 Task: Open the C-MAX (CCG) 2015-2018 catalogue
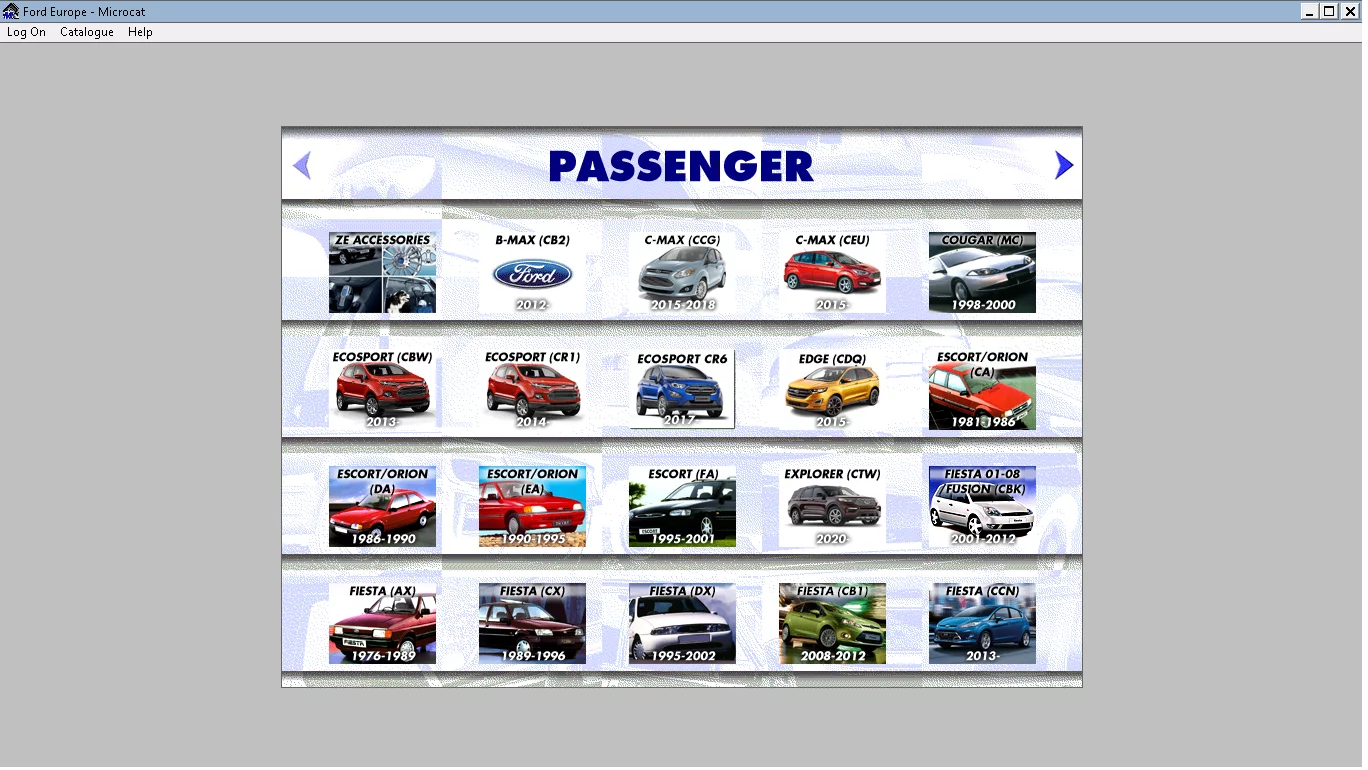682,271
